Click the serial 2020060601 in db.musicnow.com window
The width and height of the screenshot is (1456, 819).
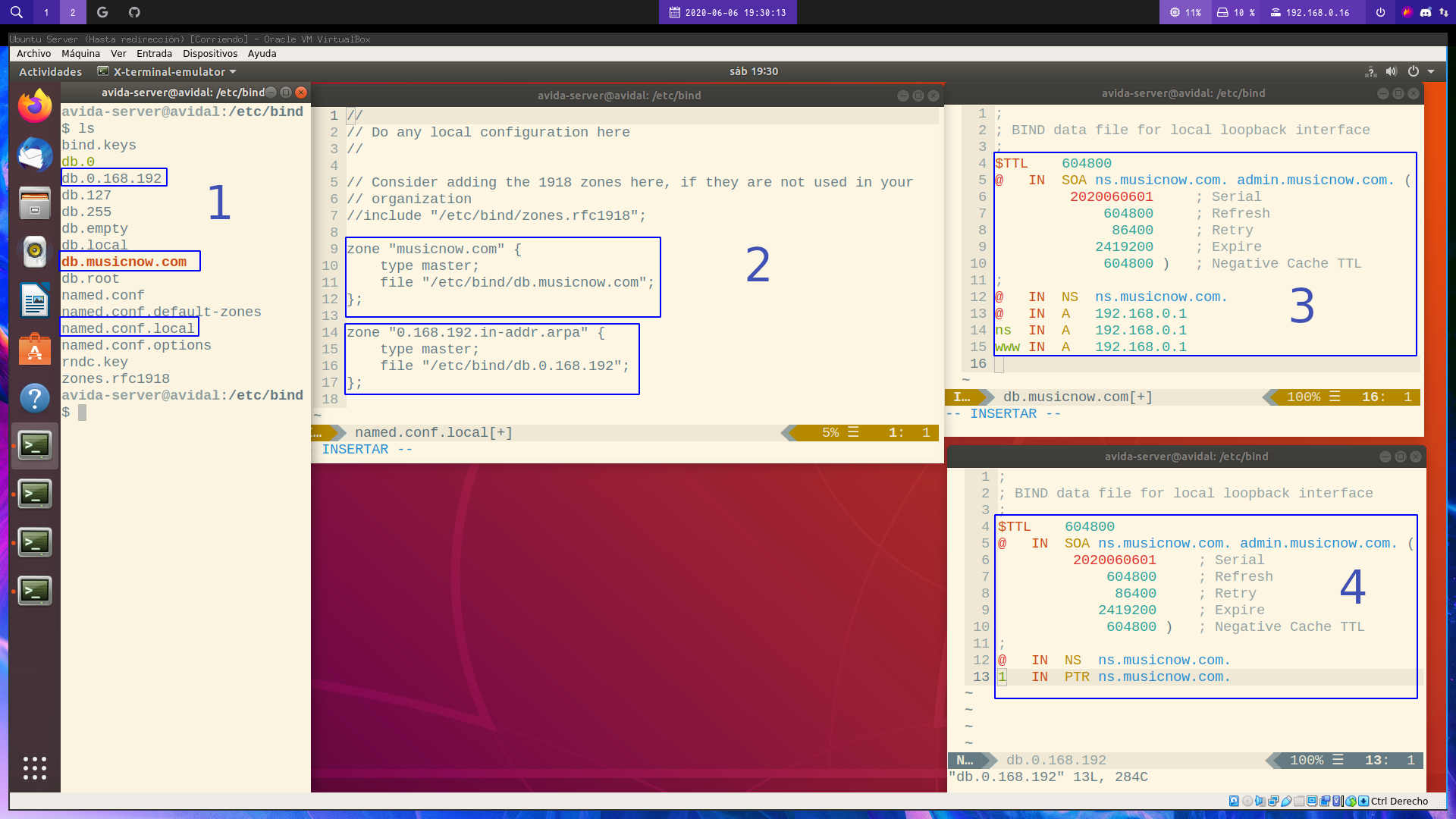[x=1111, y=196]
